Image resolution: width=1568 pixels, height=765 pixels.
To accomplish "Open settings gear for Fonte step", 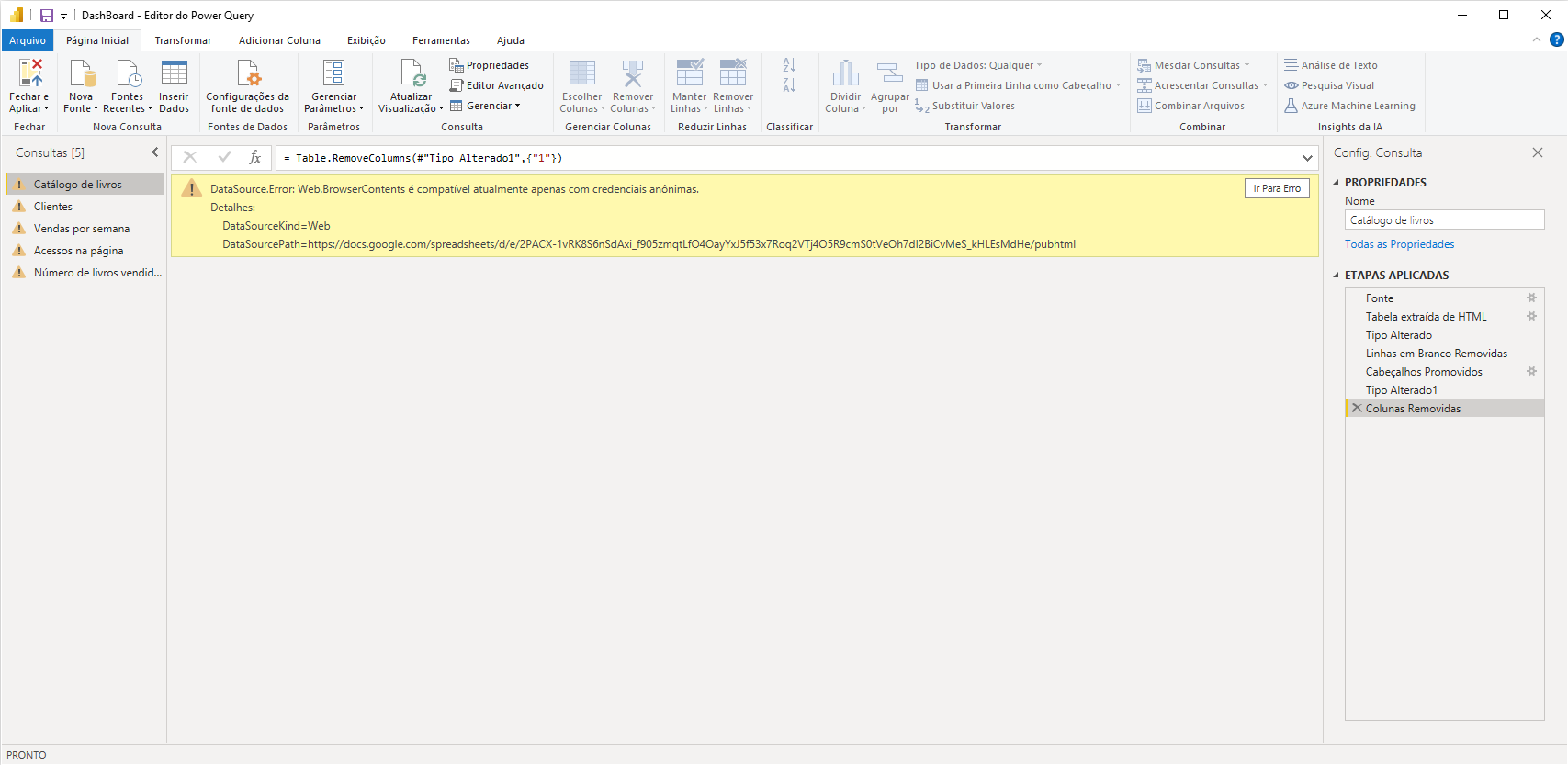I will coord(1531,298).
